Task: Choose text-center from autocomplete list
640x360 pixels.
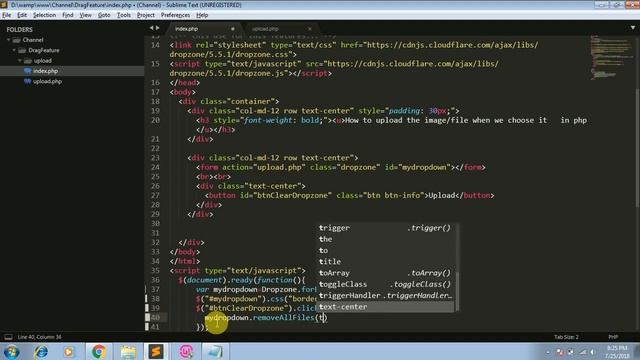Action: 386,307
